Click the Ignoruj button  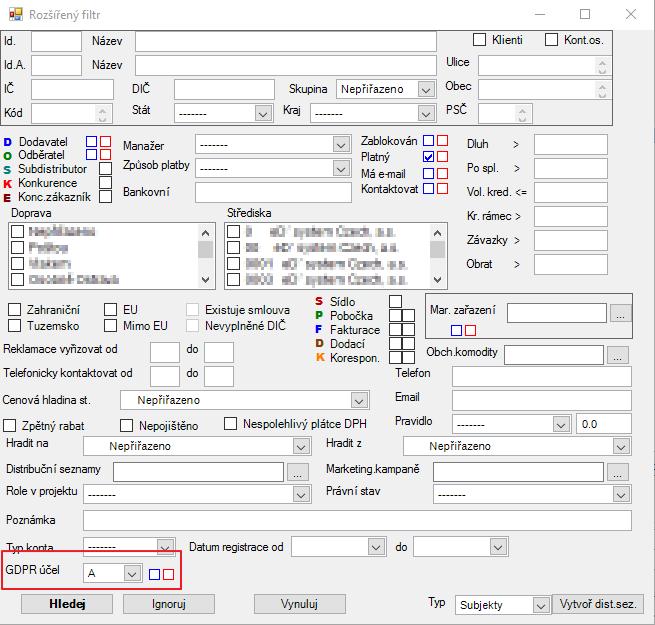(169, 604)
